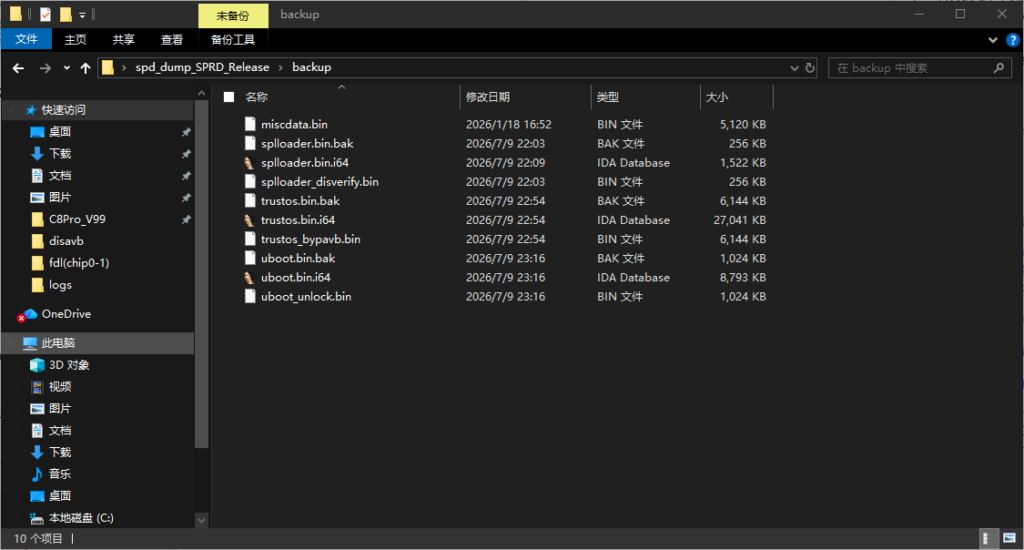Navigate up one folder level arrow

[x=86, y=68]
